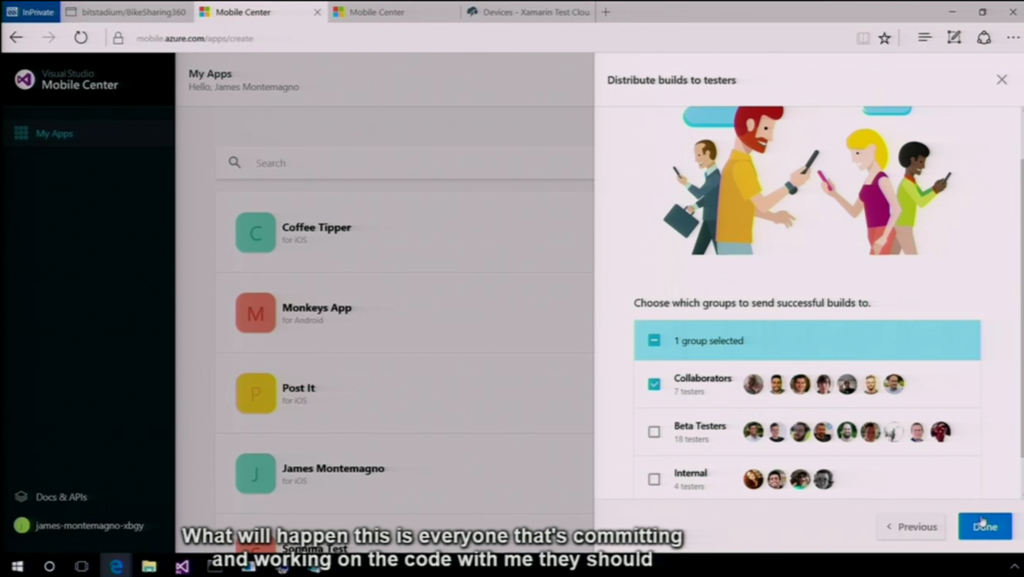Click the Done button
The image size is (1024, 577).
(985, 526)
